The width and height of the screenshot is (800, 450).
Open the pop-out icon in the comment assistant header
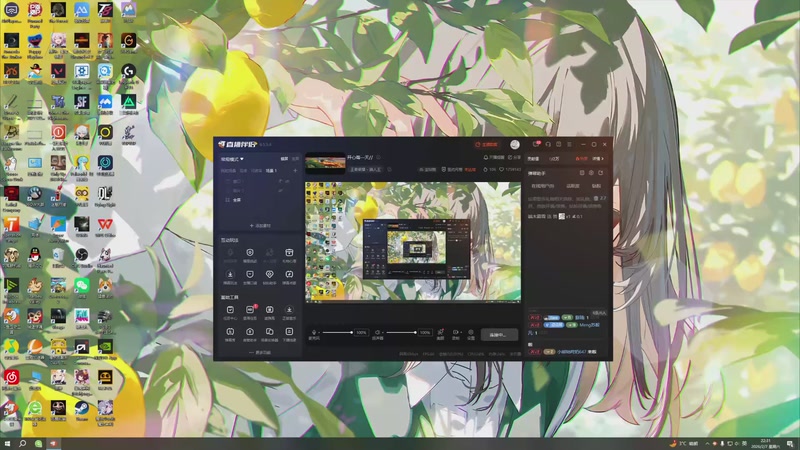(x=582, y=173)
